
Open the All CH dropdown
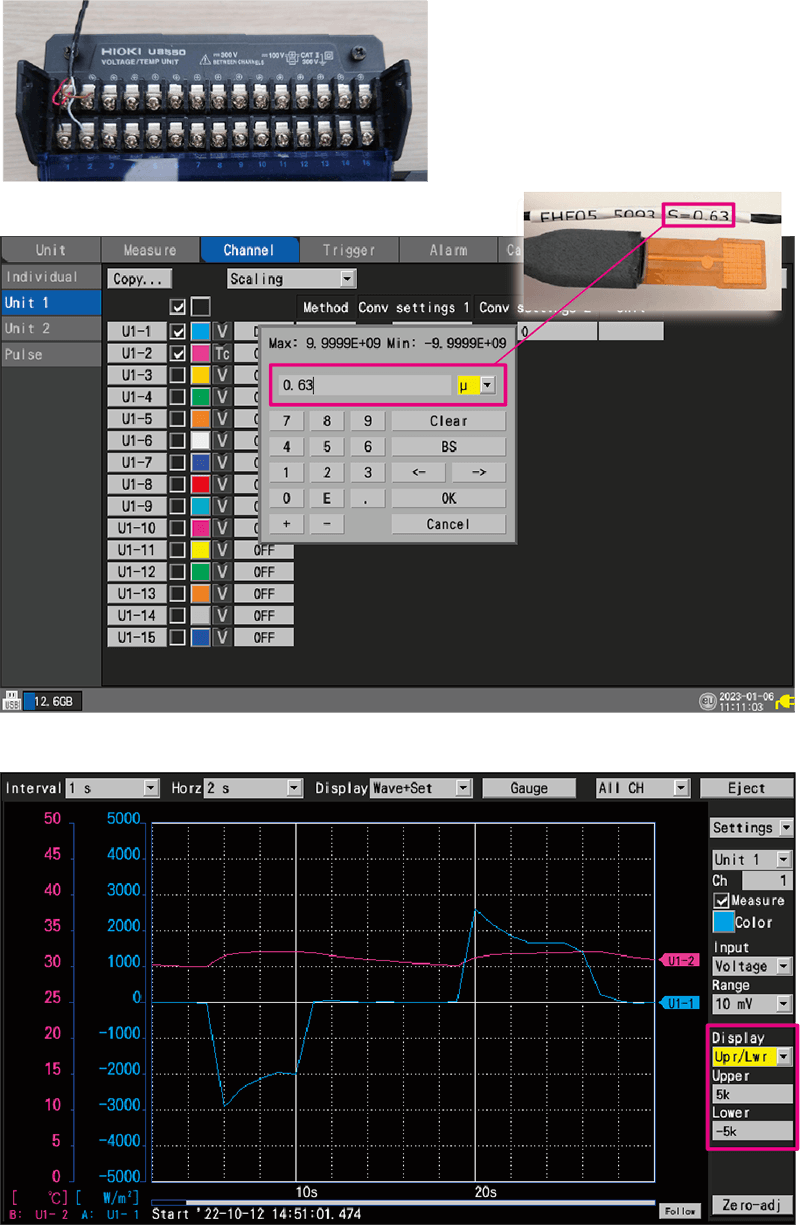[641, 788]
